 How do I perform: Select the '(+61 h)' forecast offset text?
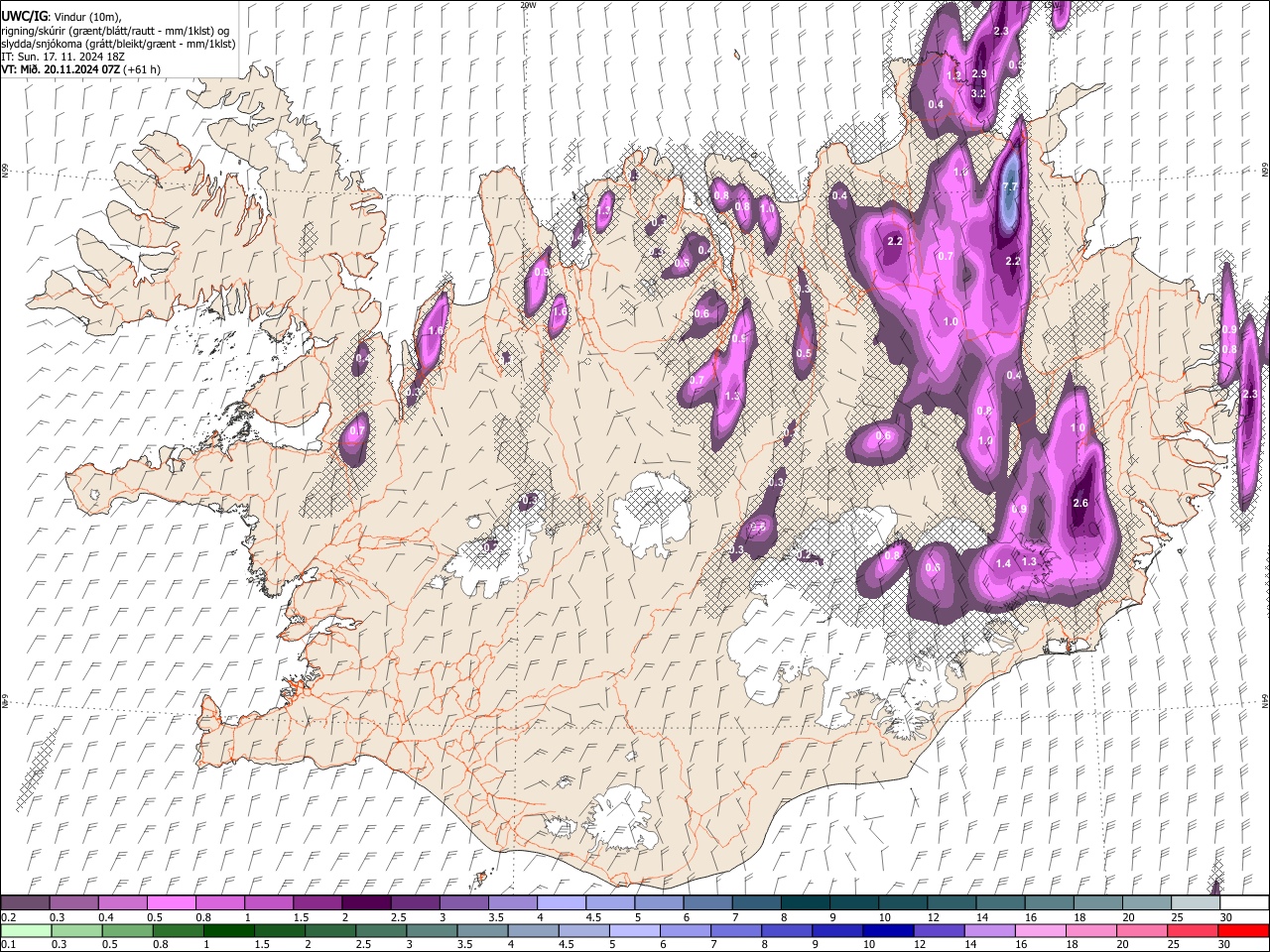(141, 69)
